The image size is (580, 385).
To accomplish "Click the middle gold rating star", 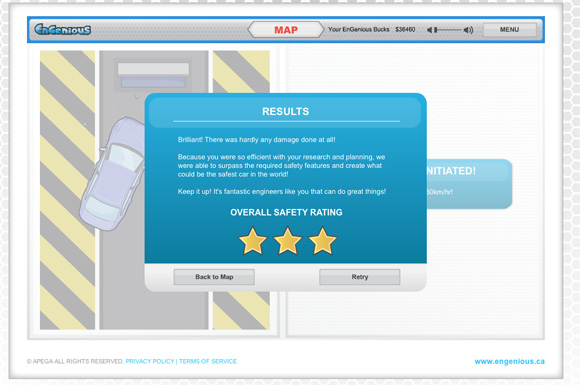I will coord(287,241).
